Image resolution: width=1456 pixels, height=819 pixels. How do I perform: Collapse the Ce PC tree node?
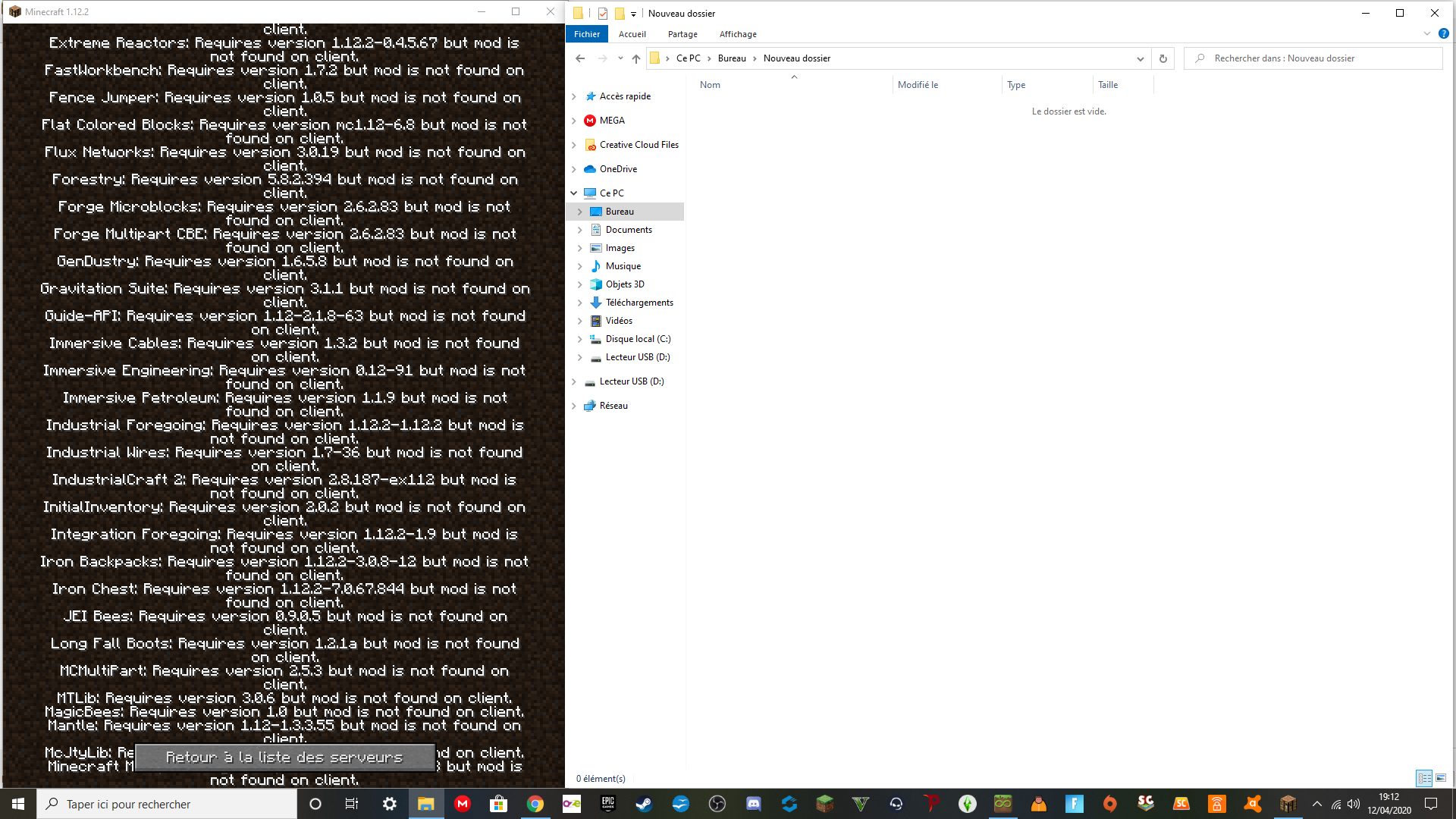pyautogui.click(x=574, y=193)
